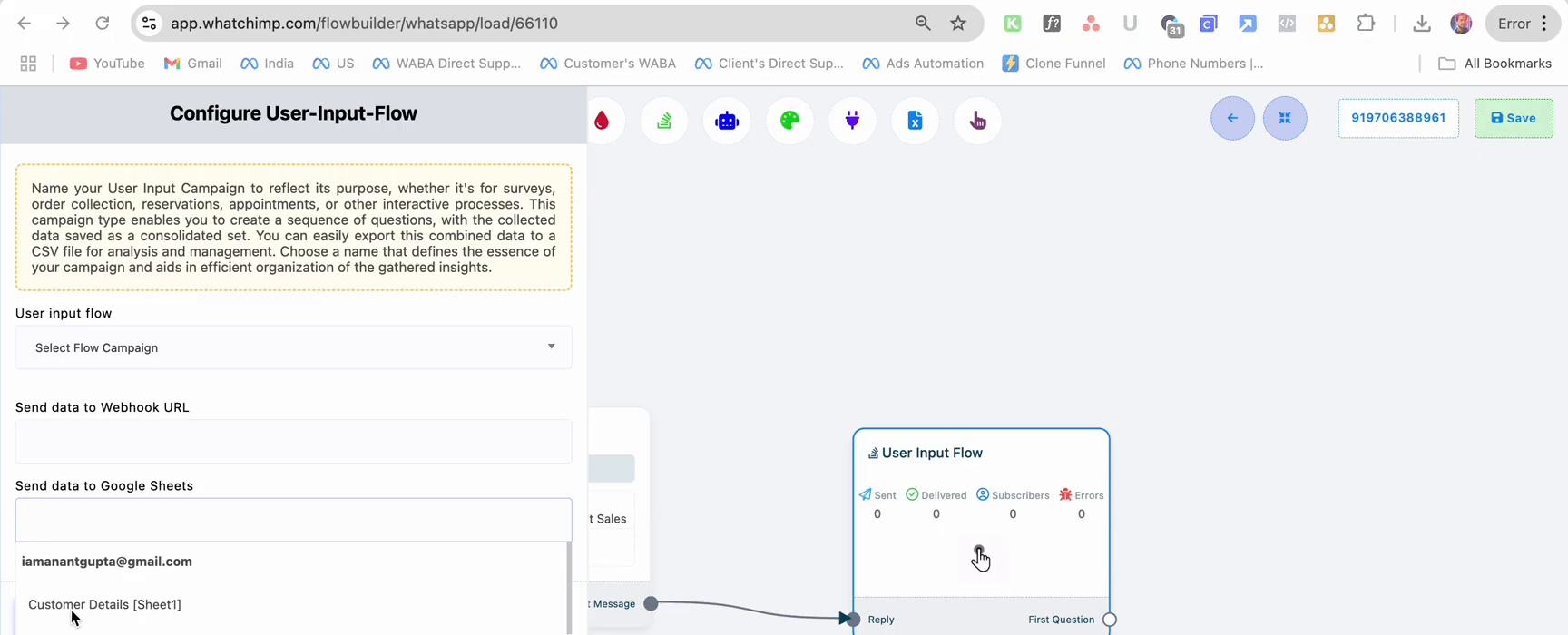Screen dimensions: 1568x635
Task: Click the Send data to Google Sheets field
Action: (293, 520)
